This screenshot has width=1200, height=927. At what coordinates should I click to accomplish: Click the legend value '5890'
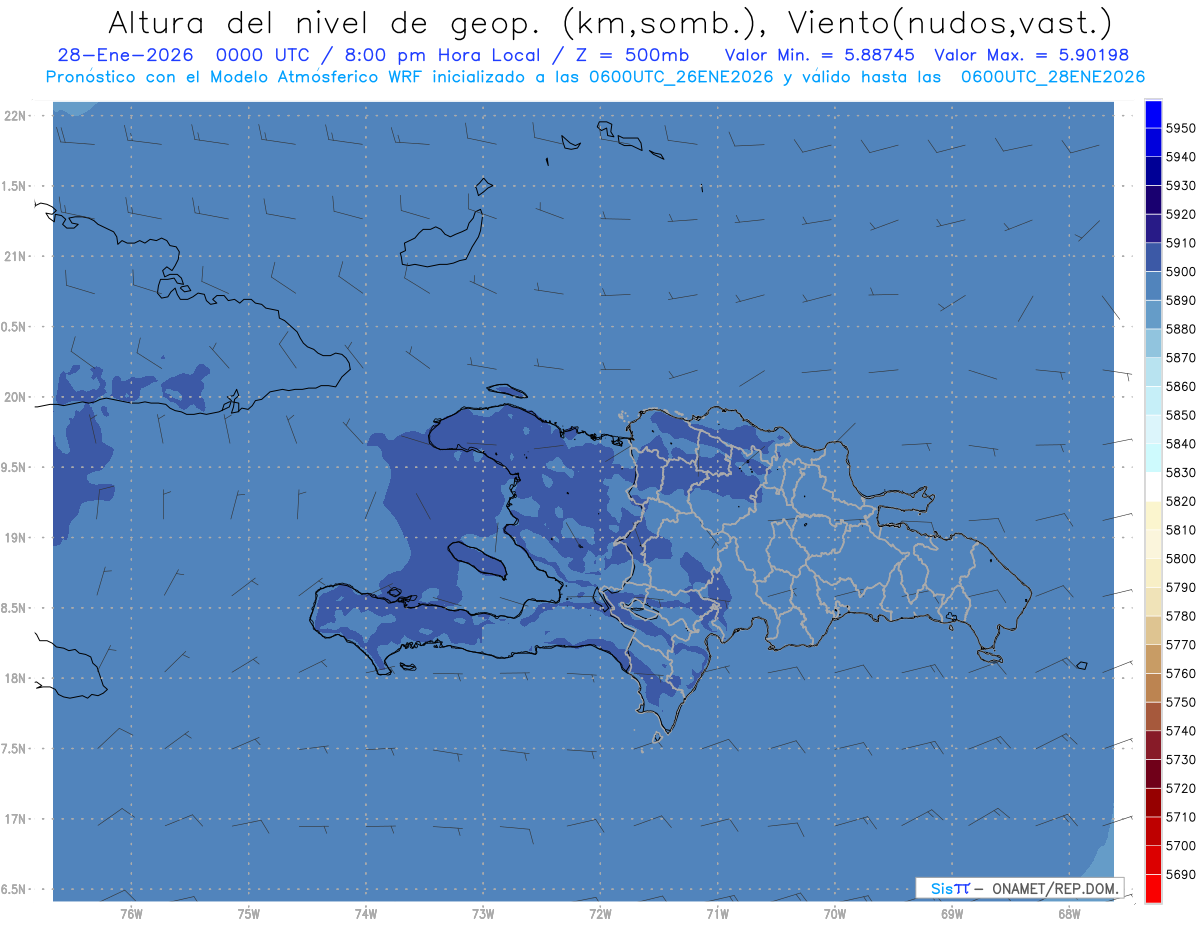click(1180, 300)
